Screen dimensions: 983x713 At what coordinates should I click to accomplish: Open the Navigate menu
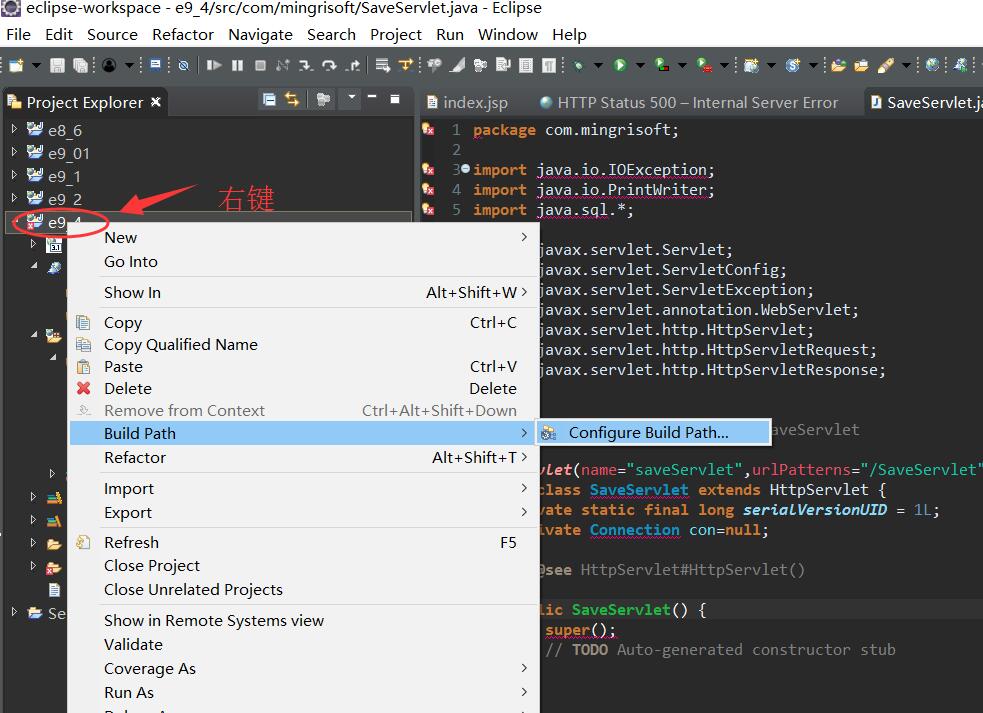(x=260, y=34)
